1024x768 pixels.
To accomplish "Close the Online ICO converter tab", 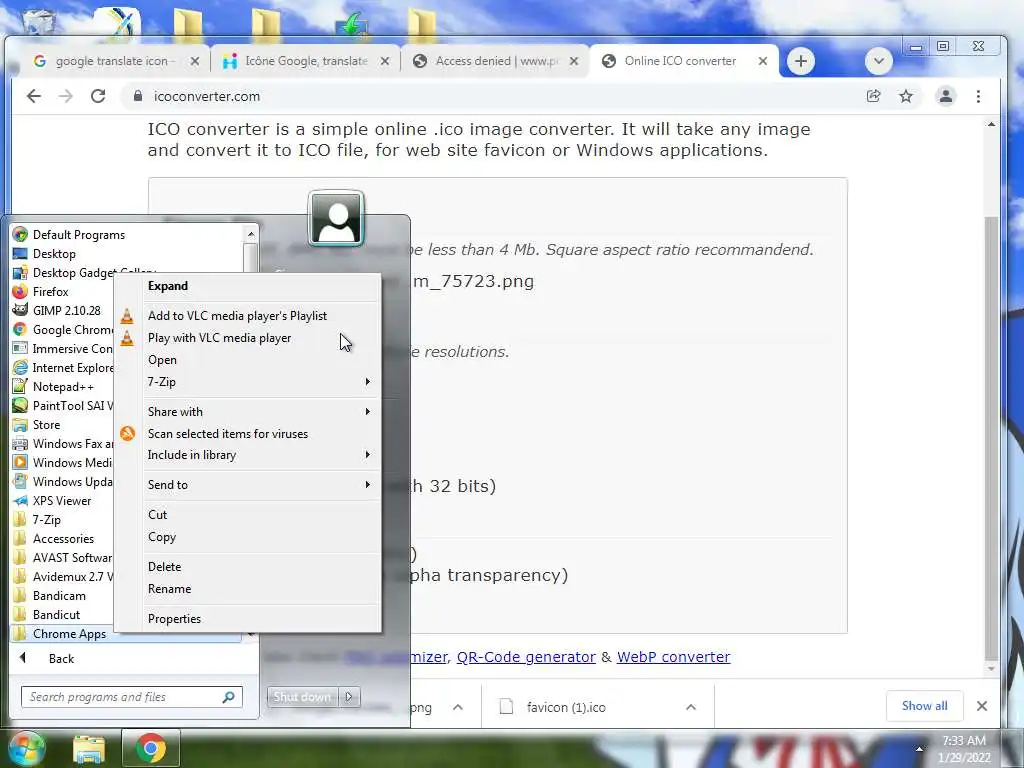I will [763, 61].
